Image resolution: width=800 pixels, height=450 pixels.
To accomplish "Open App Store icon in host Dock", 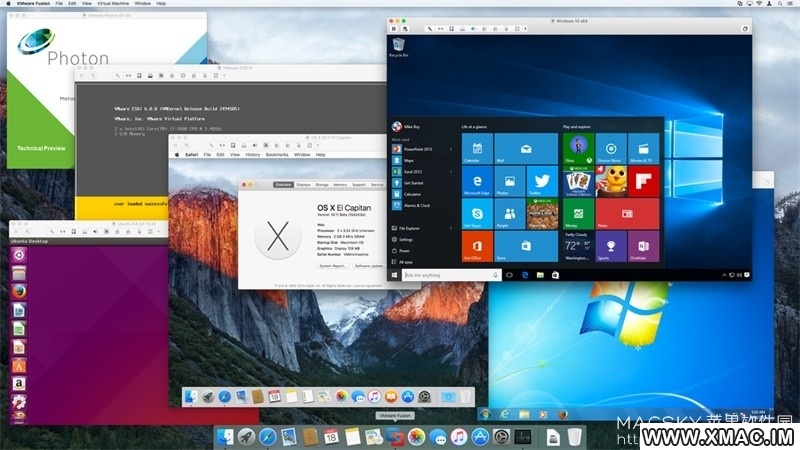I will (x=480, y=437).
